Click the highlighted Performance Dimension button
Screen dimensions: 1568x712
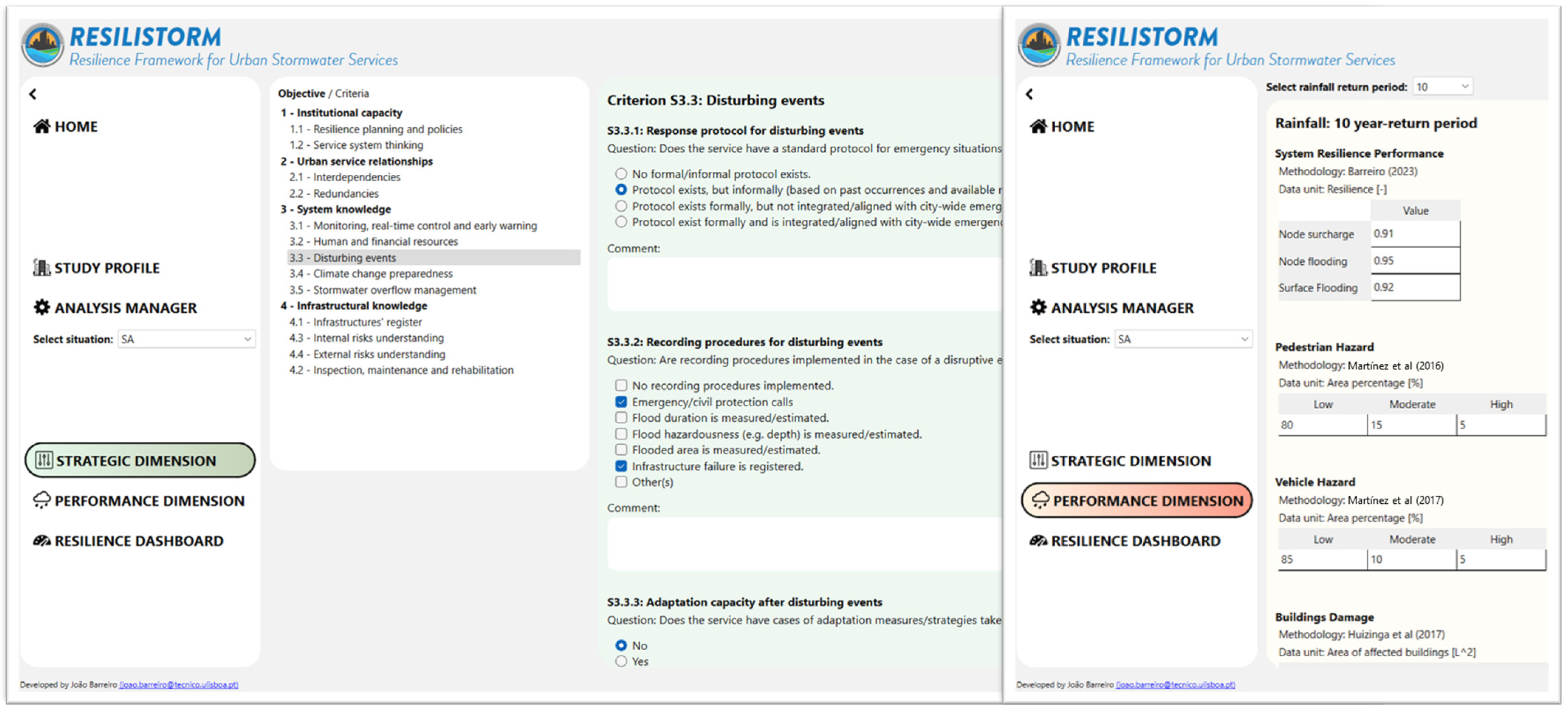[1137, 501]
